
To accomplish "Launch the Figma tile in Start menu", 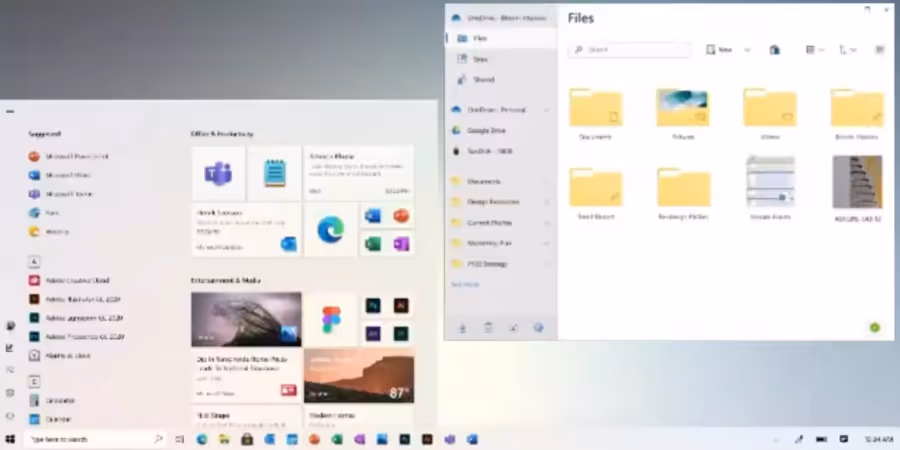I will point(331,319).
